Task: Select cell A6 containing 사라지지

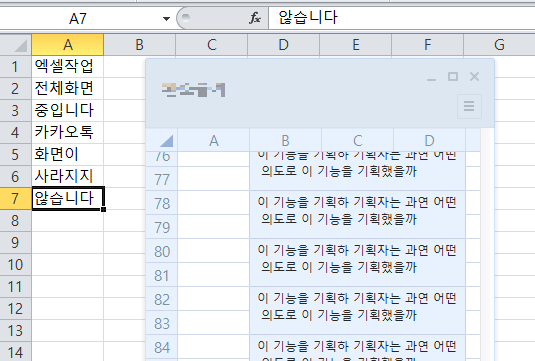Action: (x=68, y=176)
